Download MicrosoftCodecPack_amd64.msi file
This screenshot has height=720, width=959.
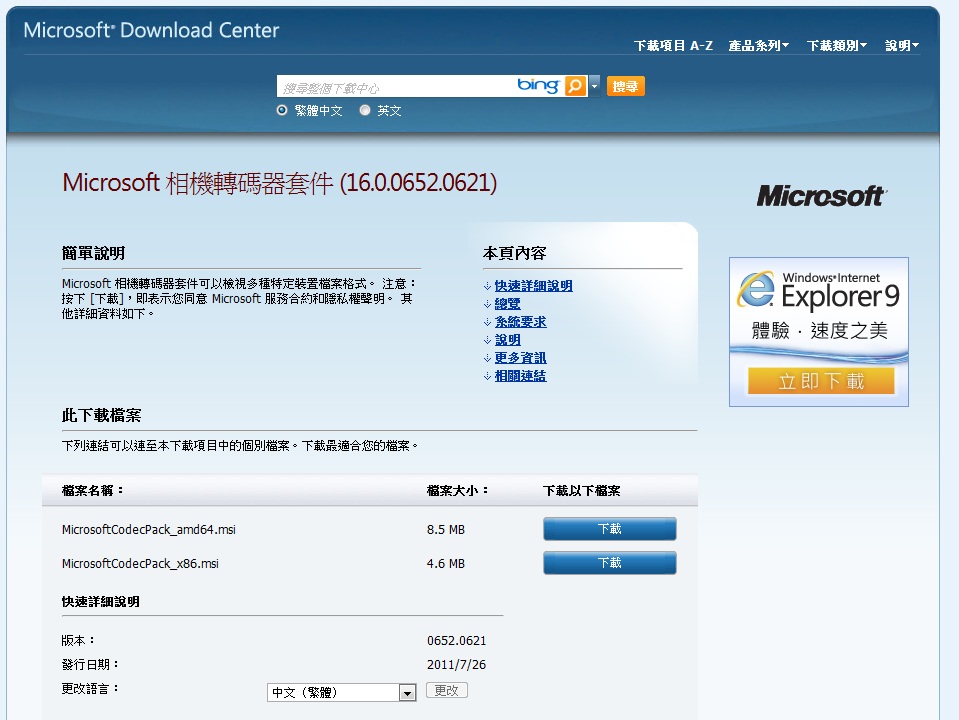coord(610,529)
